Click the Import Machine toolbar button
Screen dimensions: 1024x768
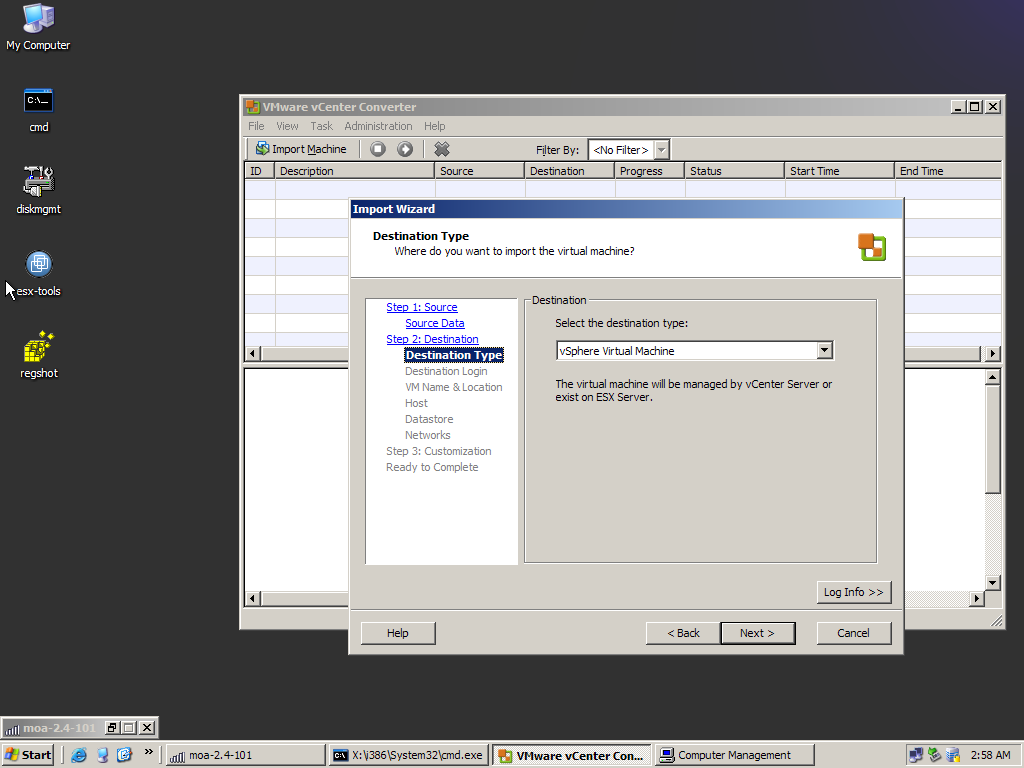pyautogui.click(x=301, y=150)
